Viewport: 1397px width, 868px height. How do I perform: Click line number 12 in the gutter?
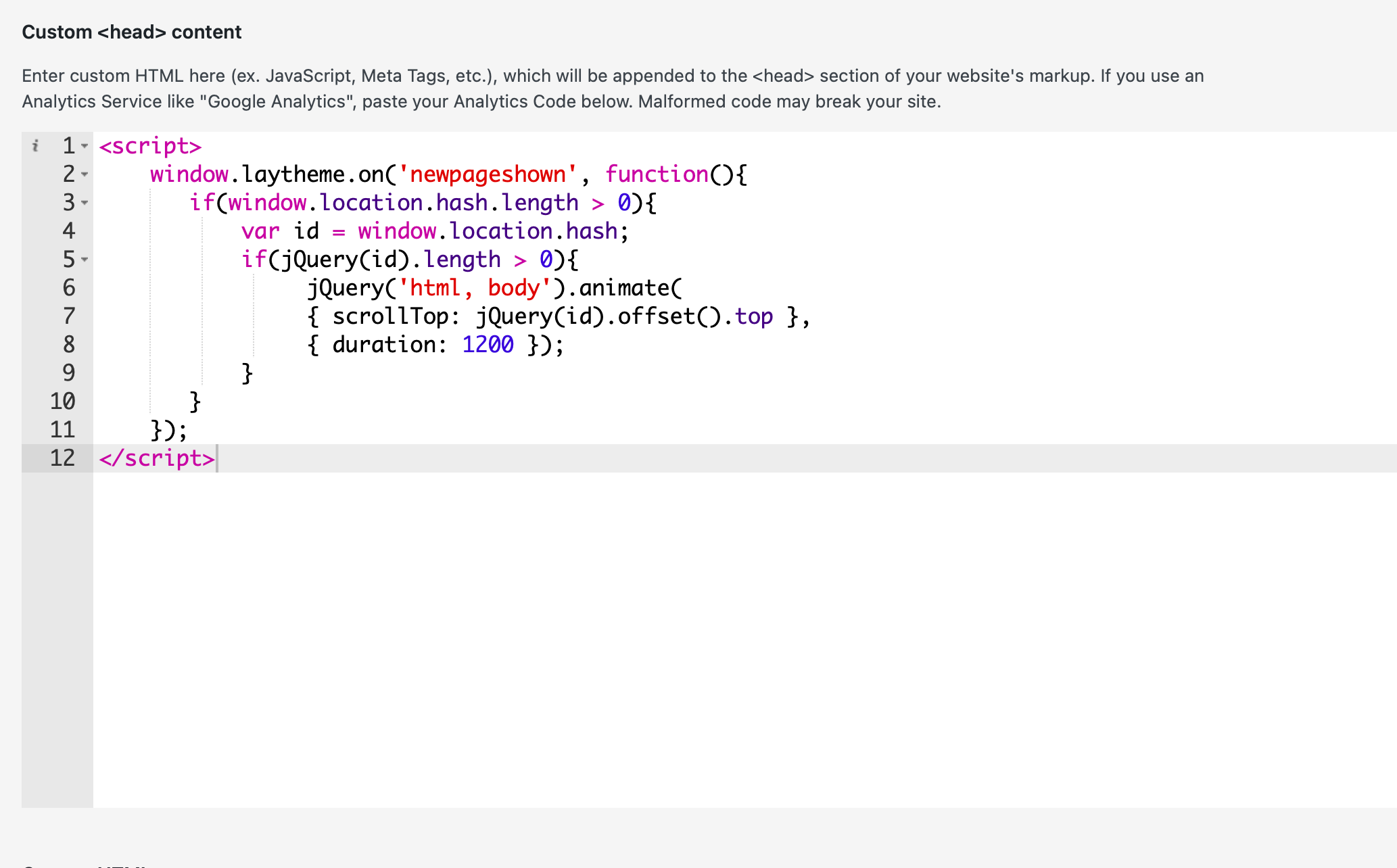click(62, 458)
